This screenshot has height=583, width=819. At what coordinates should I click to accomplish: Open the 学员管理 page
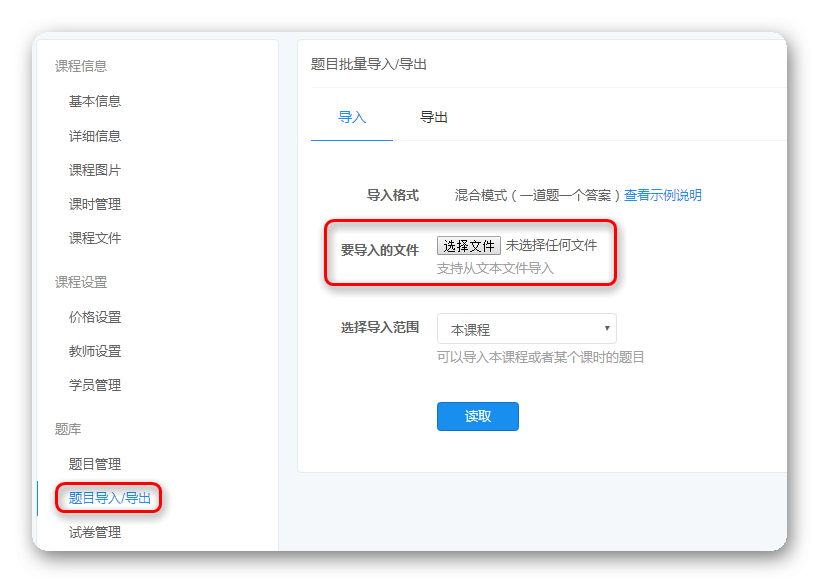[95, 385]
